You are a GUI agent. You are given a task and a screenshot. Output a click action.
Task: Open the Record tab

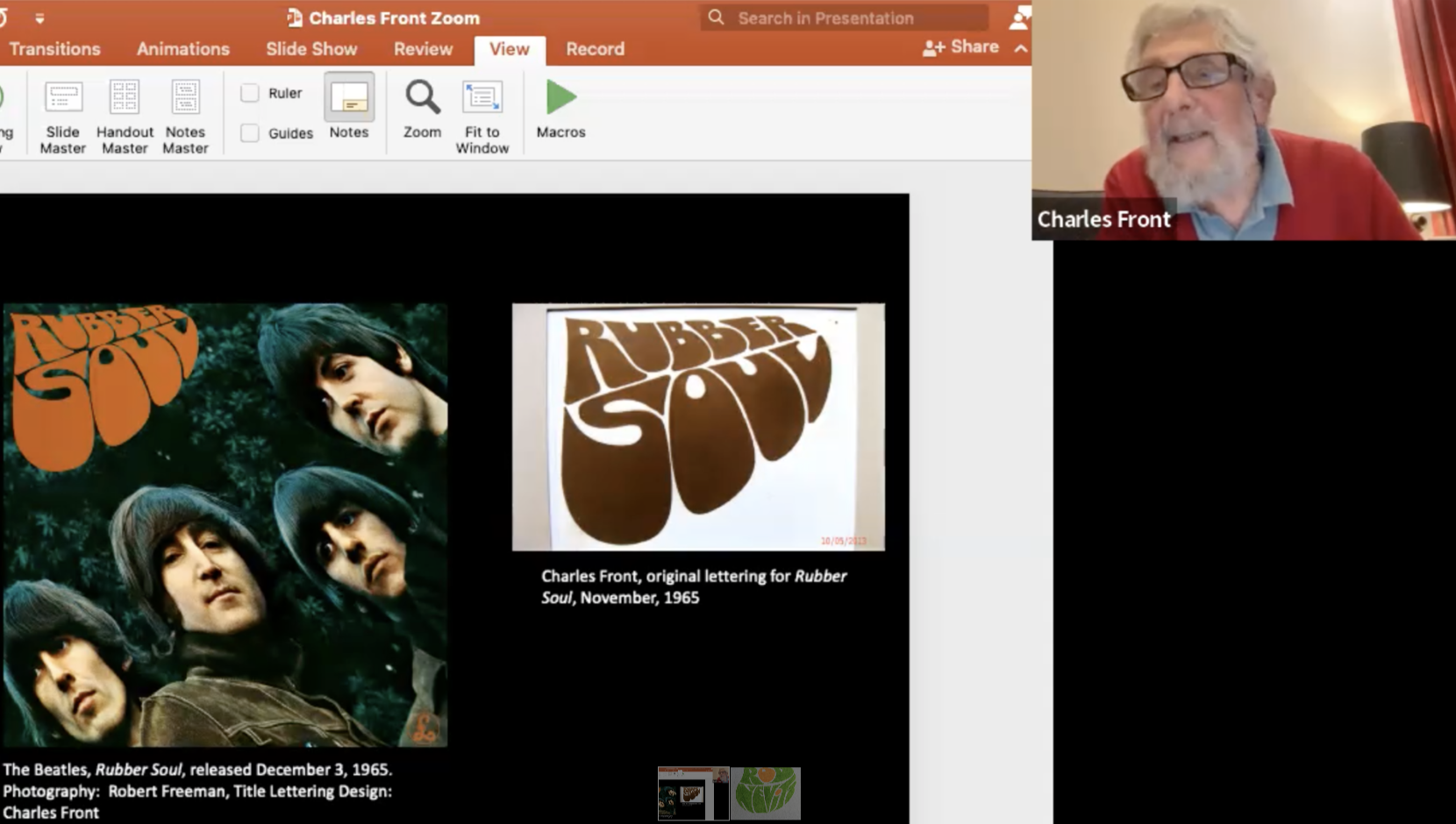pyautogui.click(x=595, y=49)
